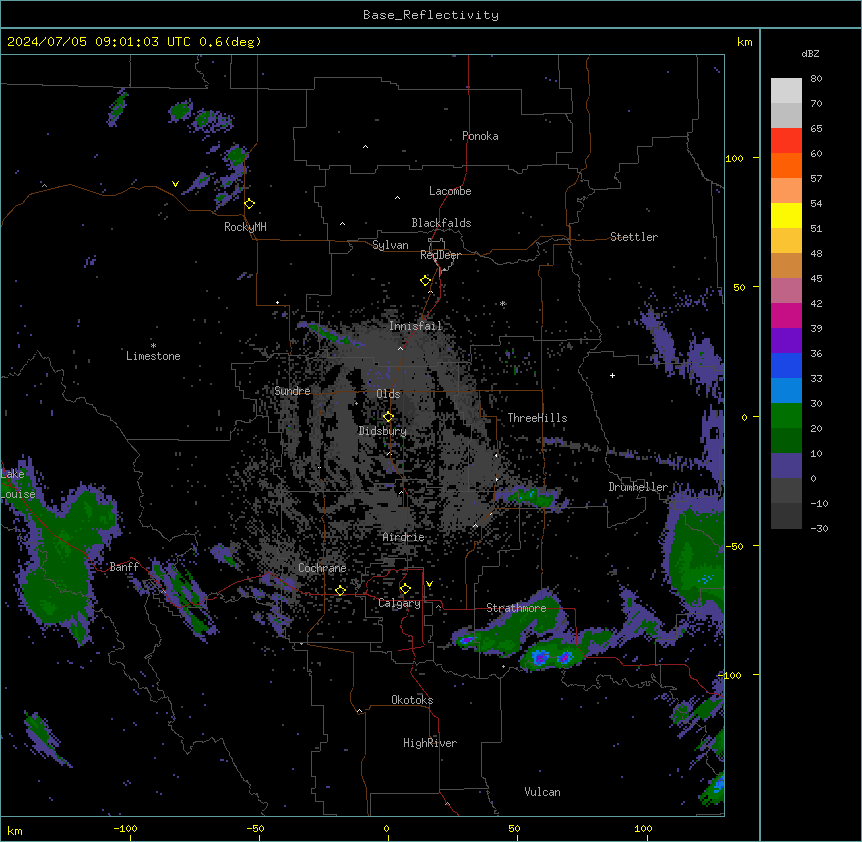The height and width of the screenshot is (842, 862).
Task: Click the yellow diamond marker above Calgary
Action: (x=405, y=589)
